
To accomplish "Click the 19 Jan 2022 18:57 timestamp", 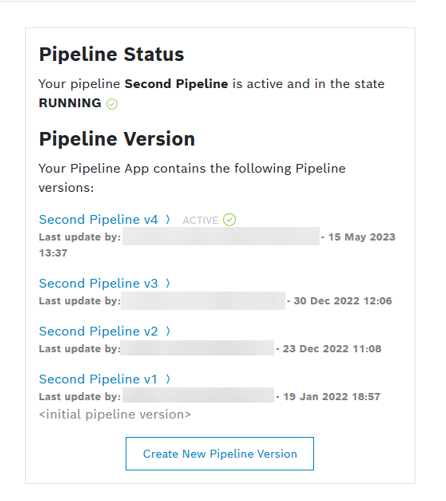I will (332, 397).
